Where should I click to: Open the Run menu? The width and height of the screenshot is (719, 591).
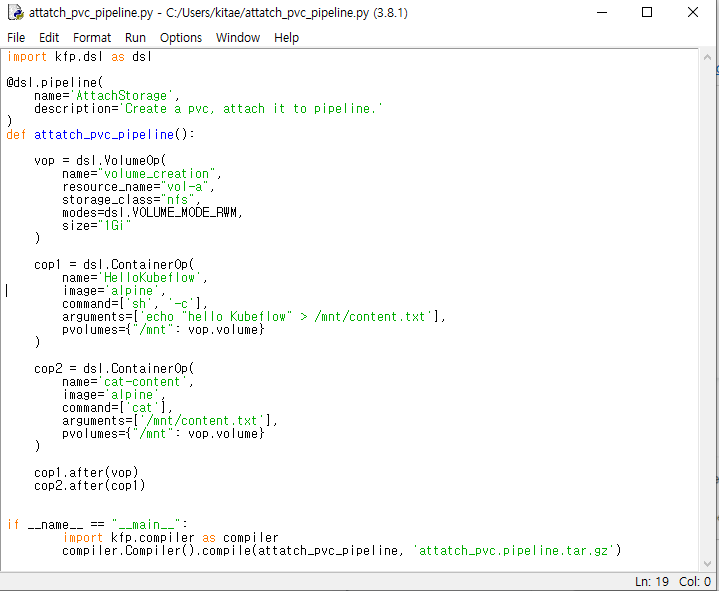pos(135,38)
